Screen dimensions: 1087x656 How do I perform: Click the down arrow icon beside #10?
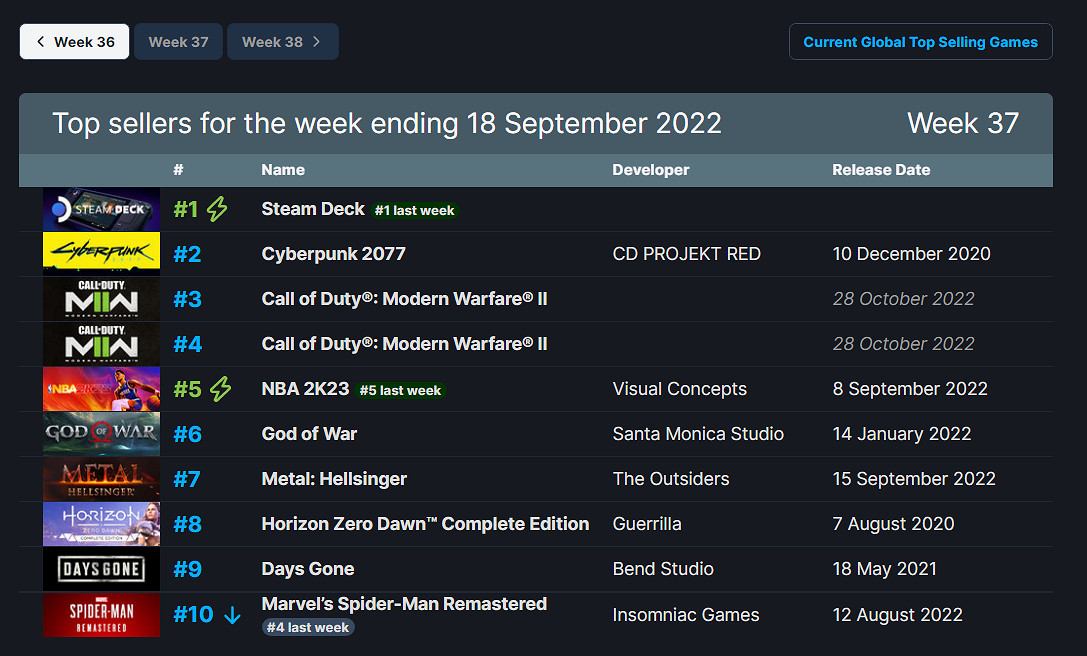point(232,615)
